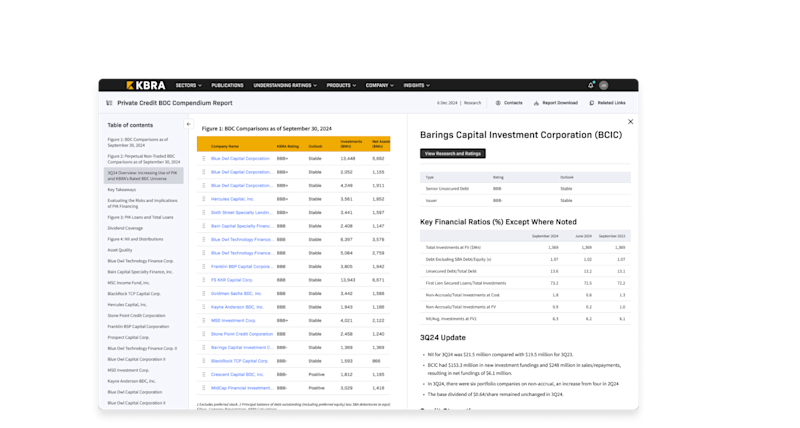
Task: Click row handle icon for Stone Point Credit
Action: (204, 334)
